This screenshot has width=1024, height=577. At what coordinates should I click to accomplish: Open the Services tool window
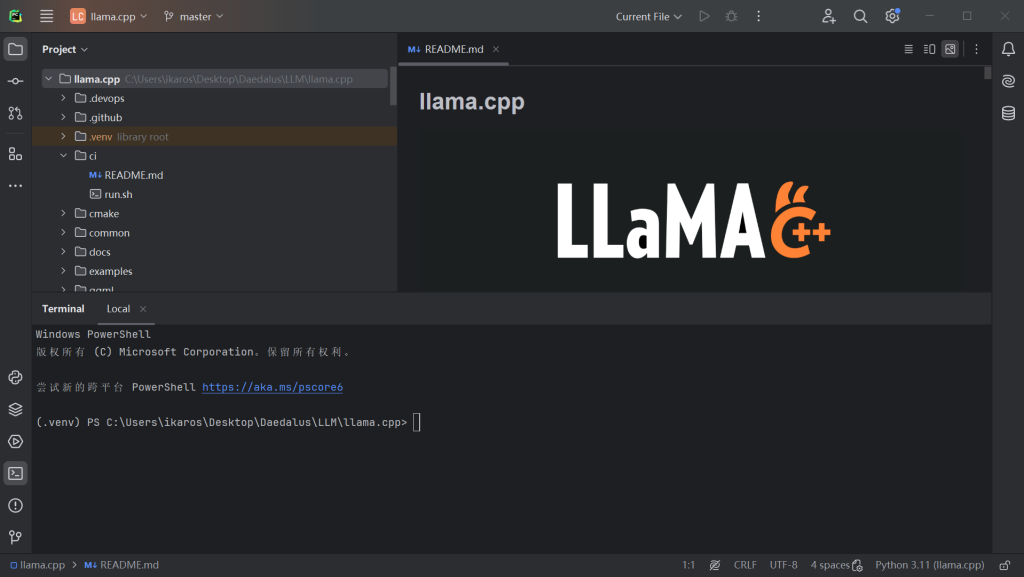pyautogui.click(x=16, y=441)
